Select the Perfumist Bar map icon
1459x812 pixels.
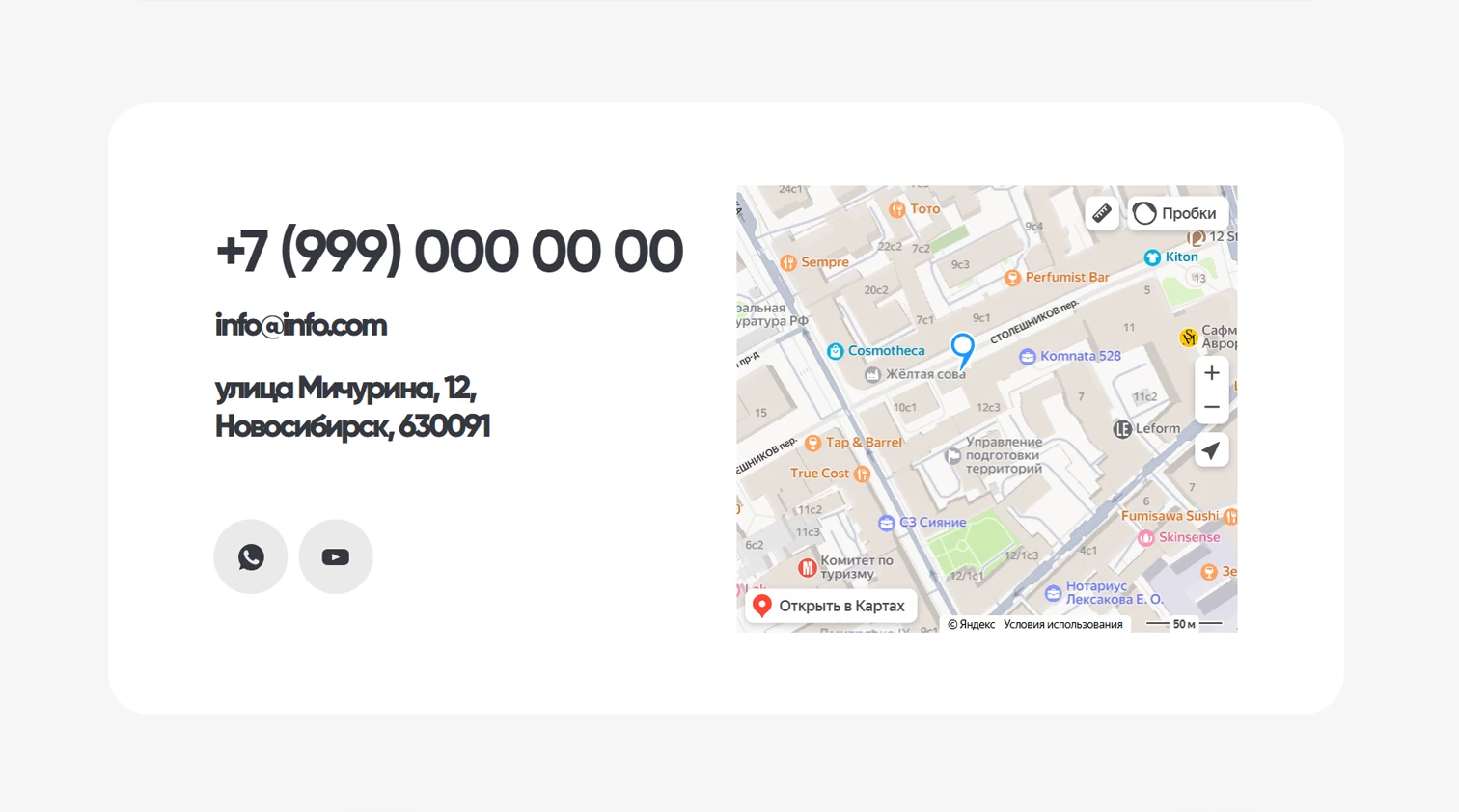(1012, 278)
